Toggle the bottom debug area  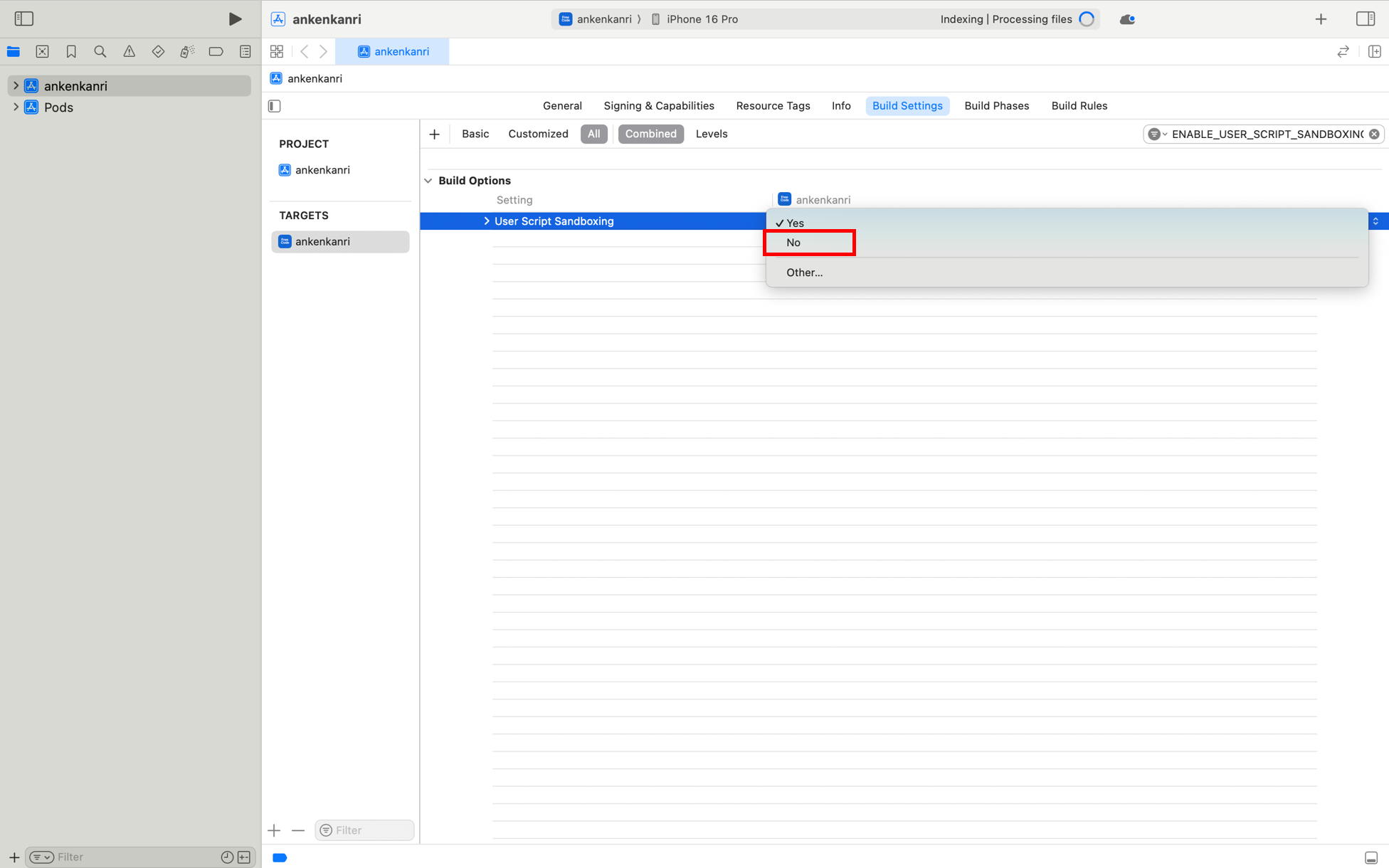click(x=1371, y=858)
